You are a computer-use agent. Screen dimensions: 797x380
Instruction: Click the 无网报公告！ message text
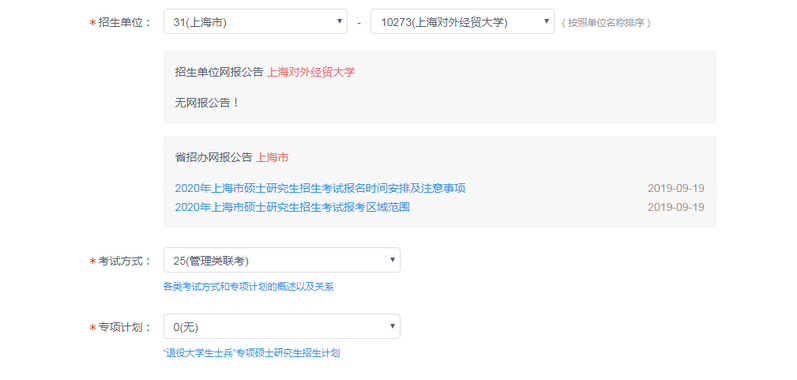(x=207, y=103)
